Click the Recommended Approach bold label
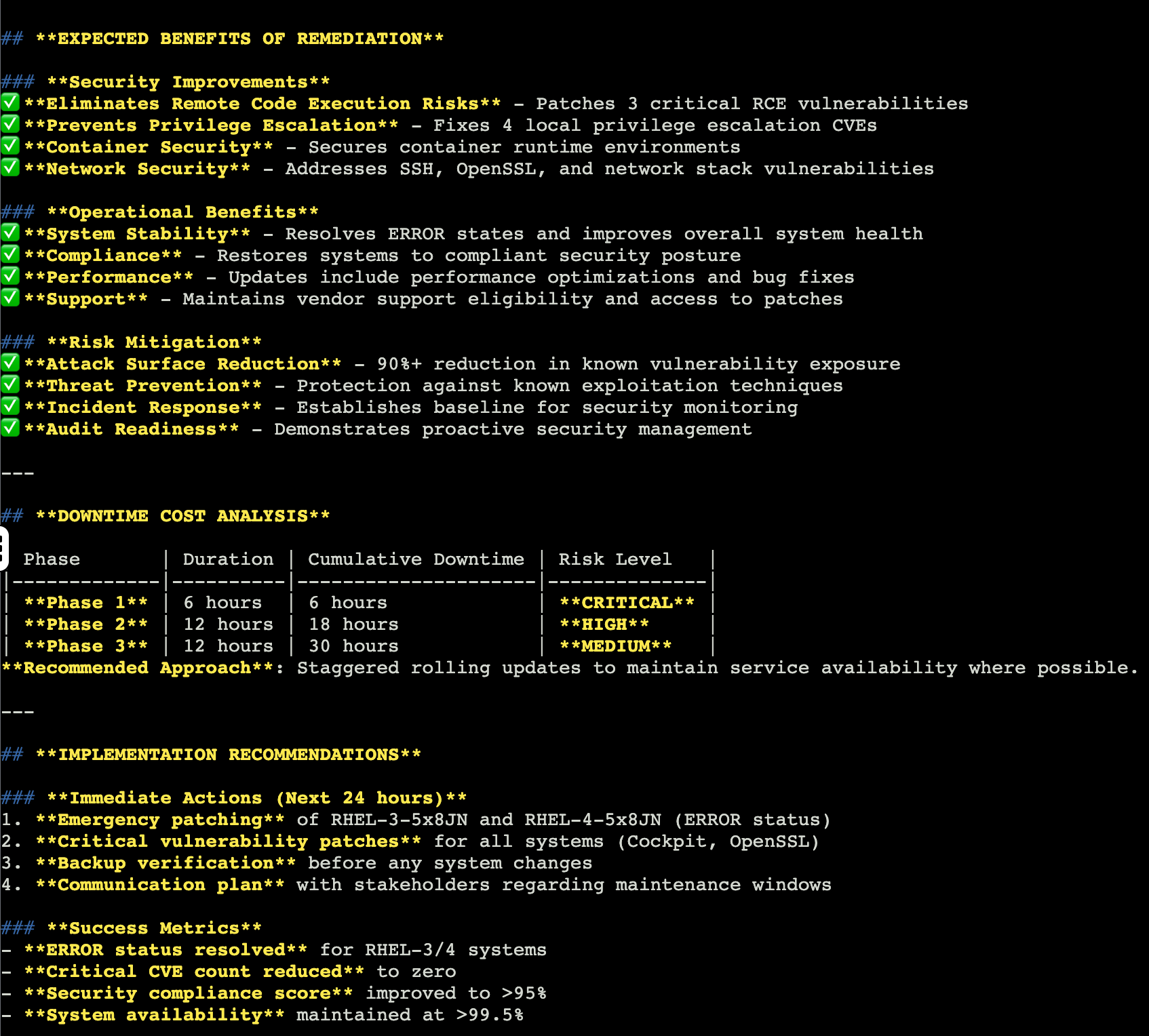This screenshot has width=1149, height=1036. 142,668
